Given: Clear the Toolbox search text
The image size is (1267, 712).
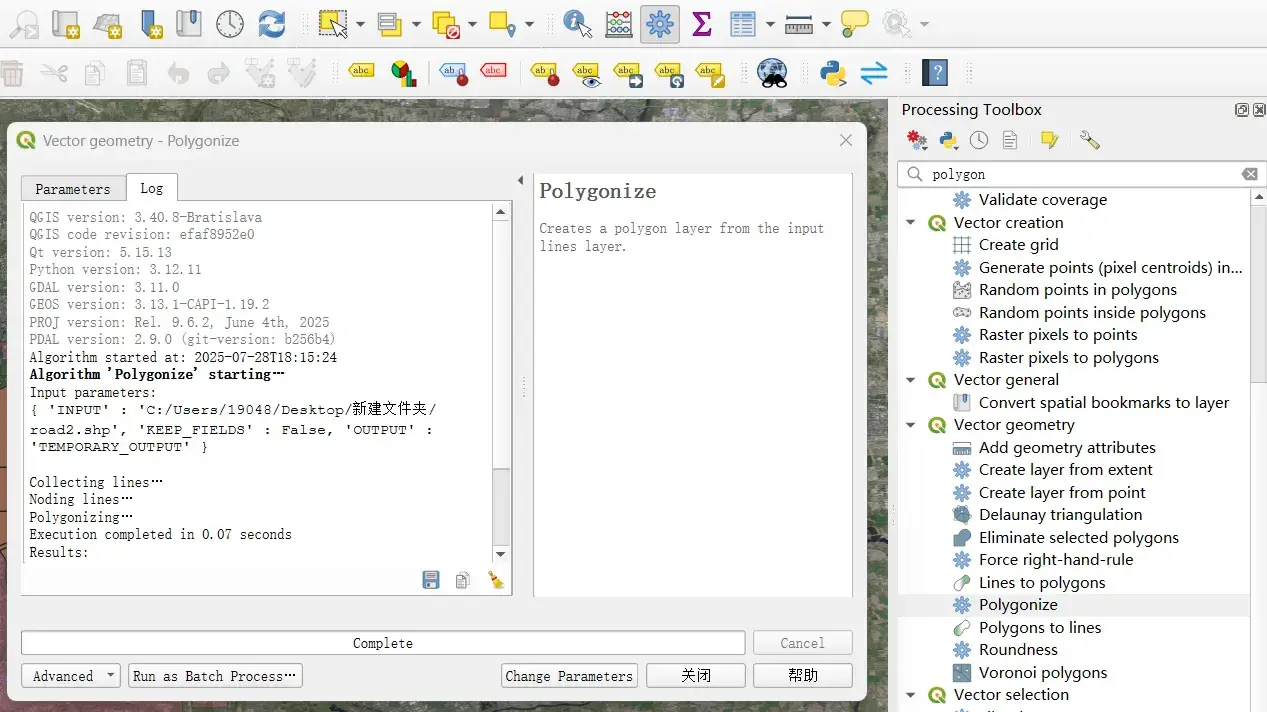Looking at the screenshot, I should point(1250,174).
